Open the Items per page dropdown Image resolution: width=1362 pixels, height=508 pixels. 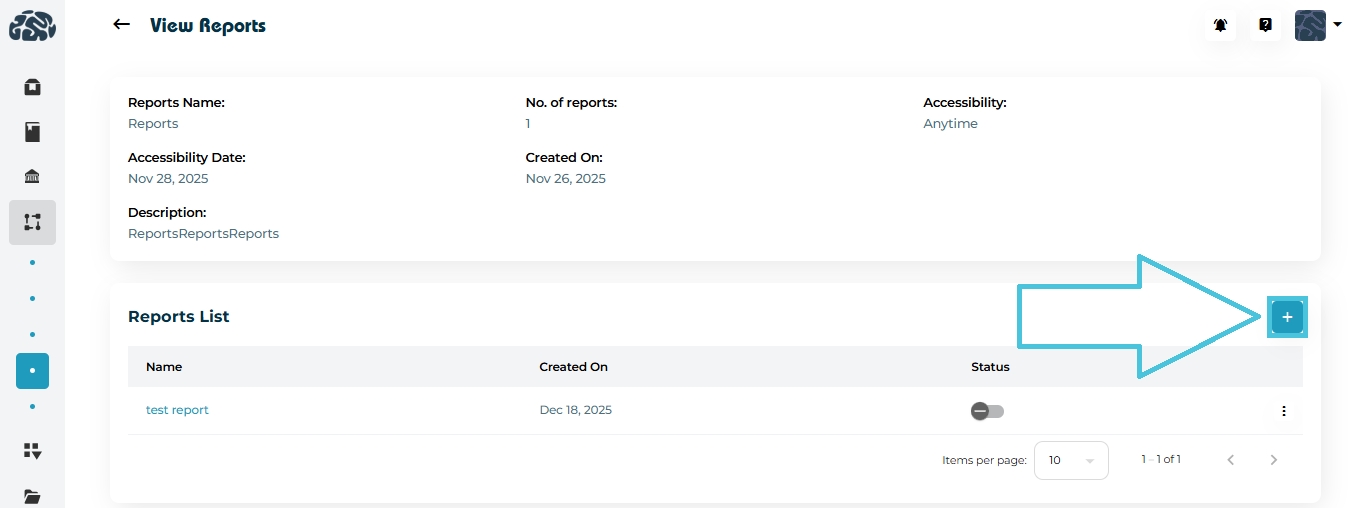(1071, 460)
